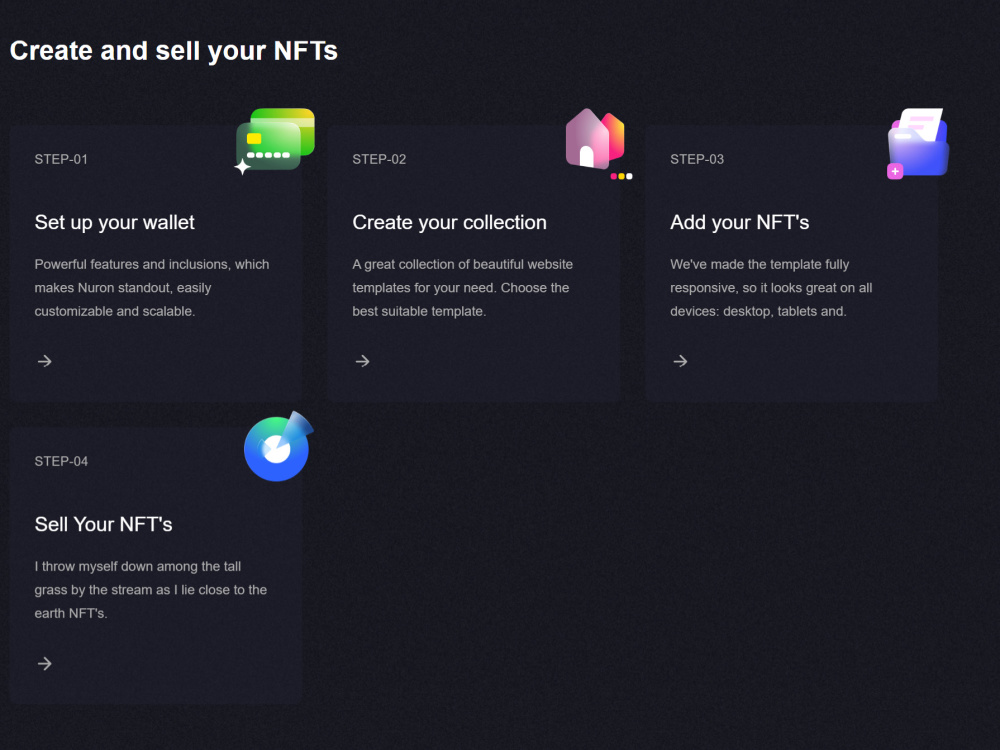This screenshot has height=750, width=1000.
Task: Open the Set up your wallet link
Action: (x=115, y=223)
